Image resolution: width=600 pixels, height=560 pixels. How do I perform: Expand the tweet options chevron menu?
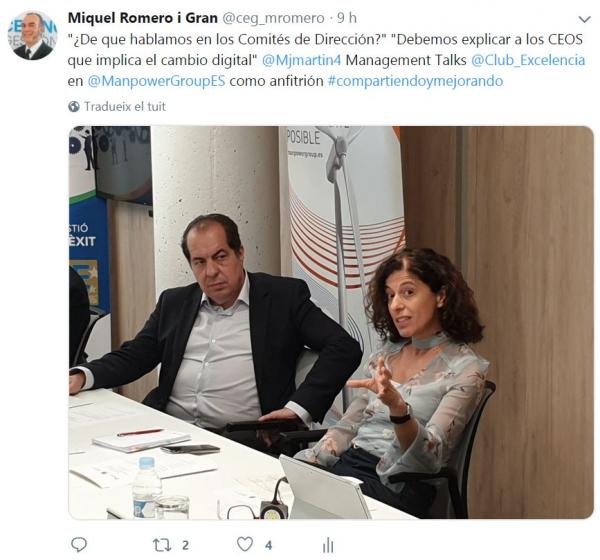[584, 19]
